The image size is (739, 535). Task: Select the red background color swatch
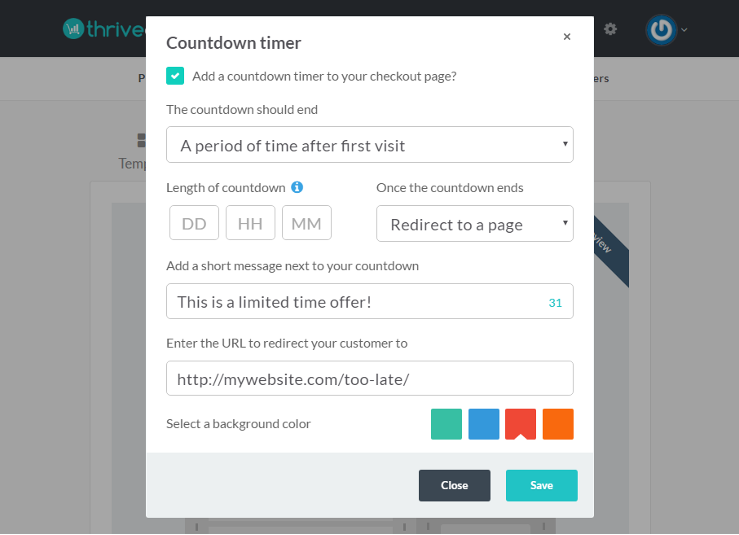520,424
